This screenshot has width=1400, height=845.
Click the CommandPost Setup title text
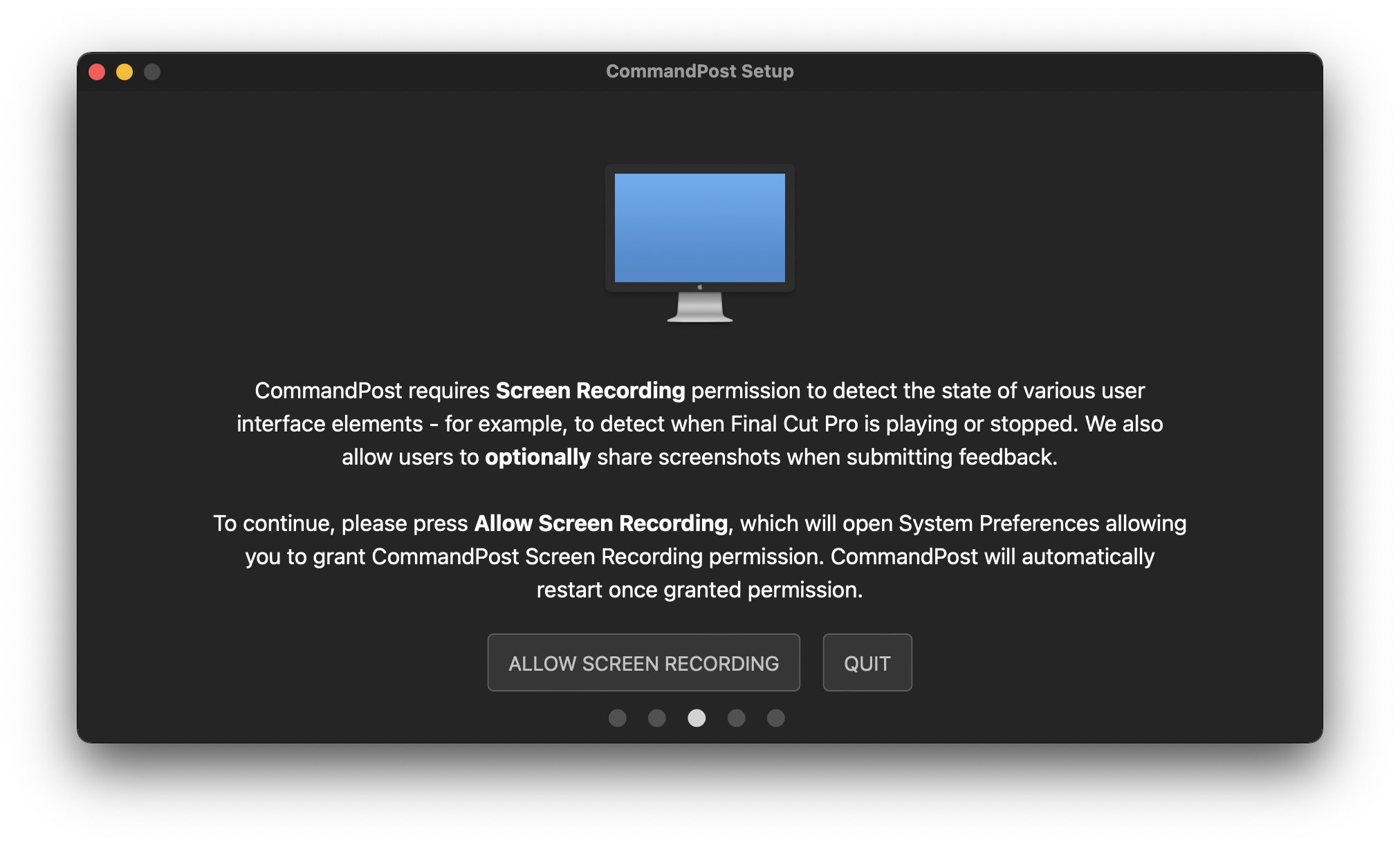[699, 71]
